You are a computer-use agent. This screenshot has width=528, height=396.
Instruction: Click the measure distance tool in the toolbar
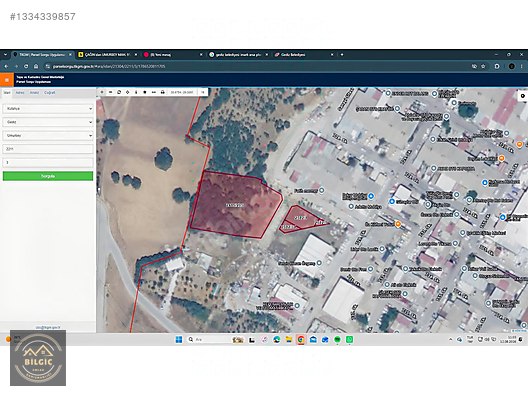pyautogui.click(x=154, y=92)
